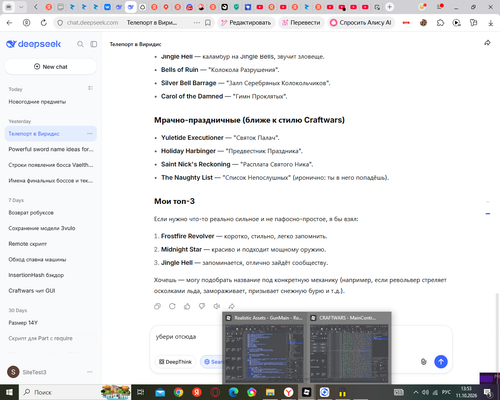Open the 'Размер 14Y' chat

click(x=51, y=323)
